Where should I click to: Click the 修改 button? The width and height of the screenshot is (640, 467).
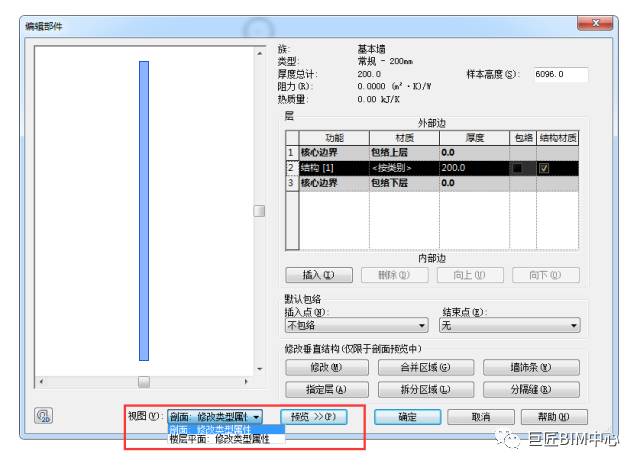pyautogui.click(x=327, y=367)
